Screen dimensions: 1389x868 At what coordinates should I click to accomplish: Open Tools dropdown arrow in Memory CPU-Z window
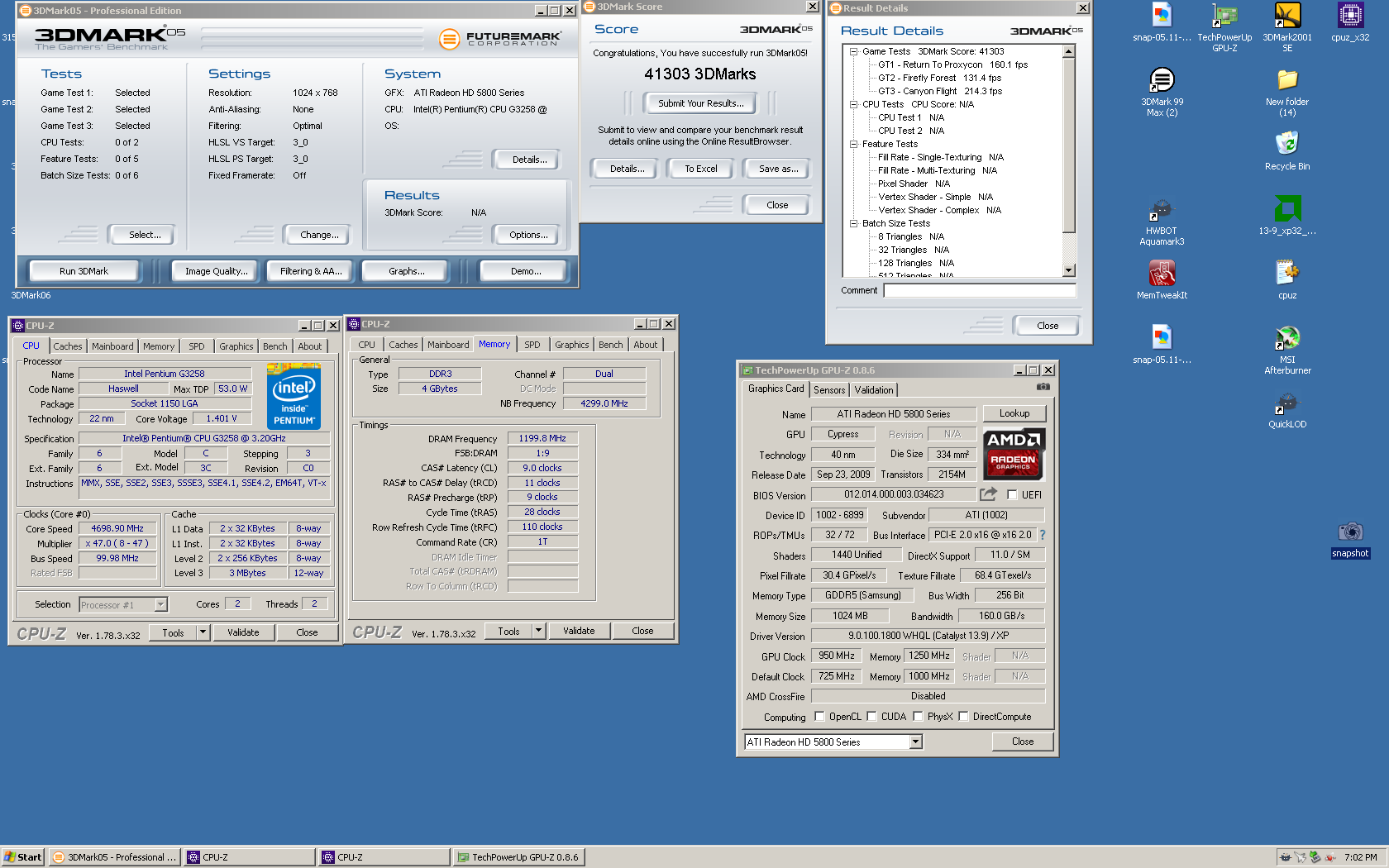(x=538, y=631)
